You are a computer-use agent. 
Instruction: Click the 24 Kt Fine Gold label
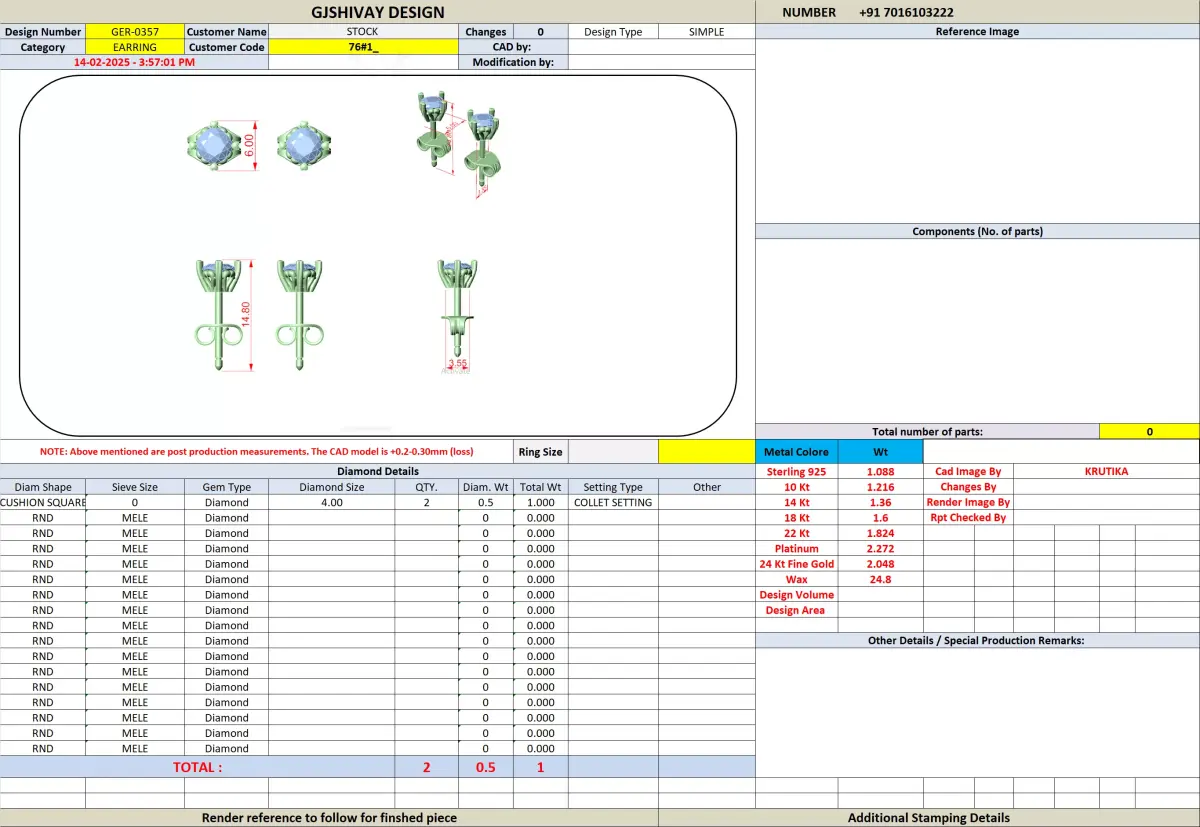(x=797, y=564)
